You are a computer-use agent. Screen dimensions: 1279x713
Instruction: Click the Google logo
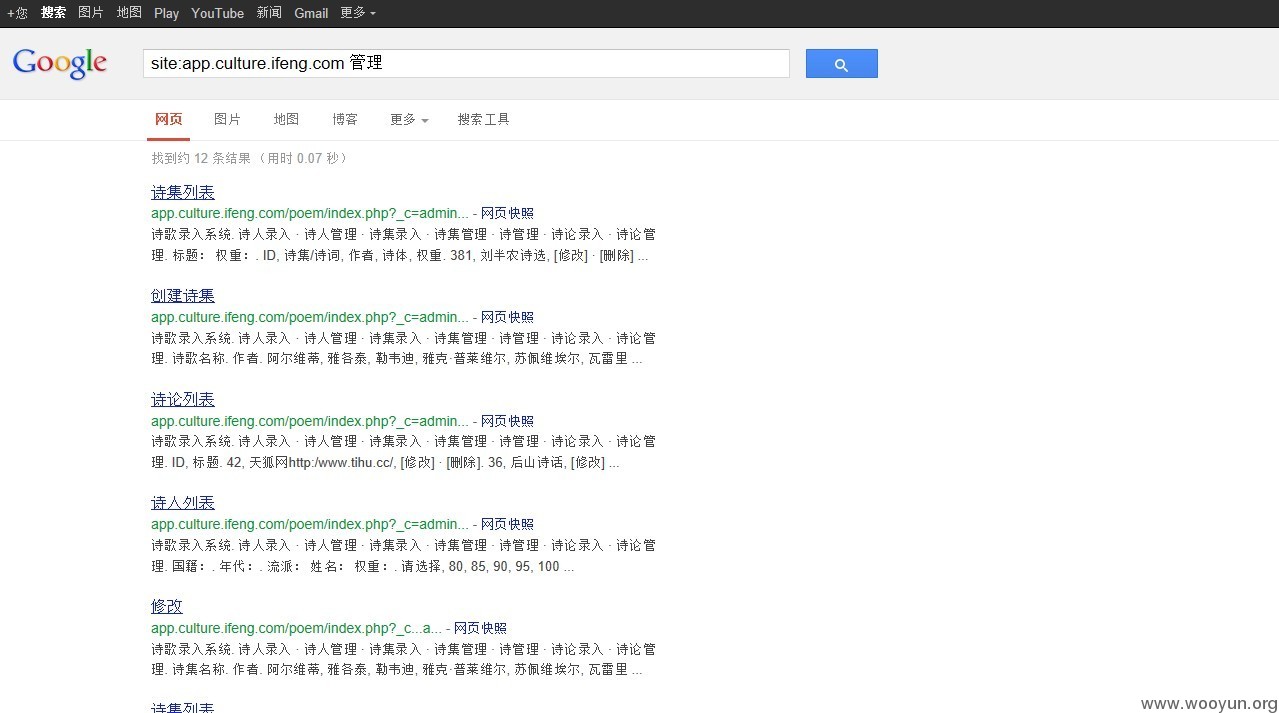coord(60,63)
